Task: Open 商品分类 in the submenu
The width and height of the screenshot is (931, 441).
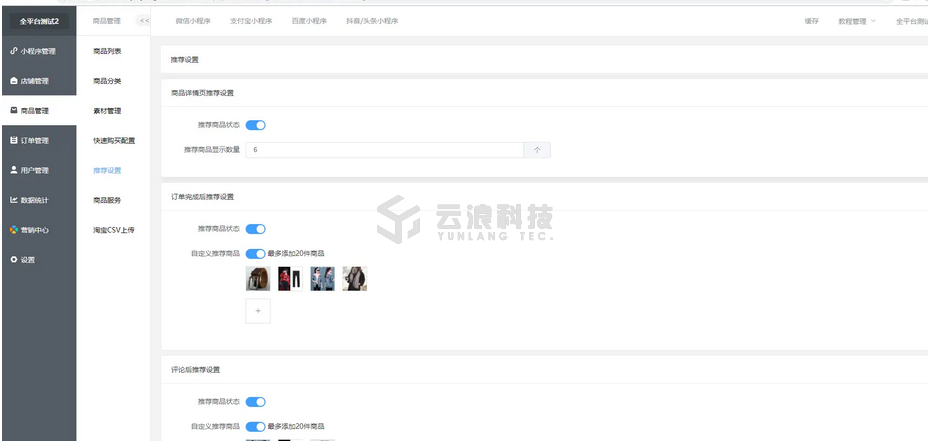Action: pos(107,81)
